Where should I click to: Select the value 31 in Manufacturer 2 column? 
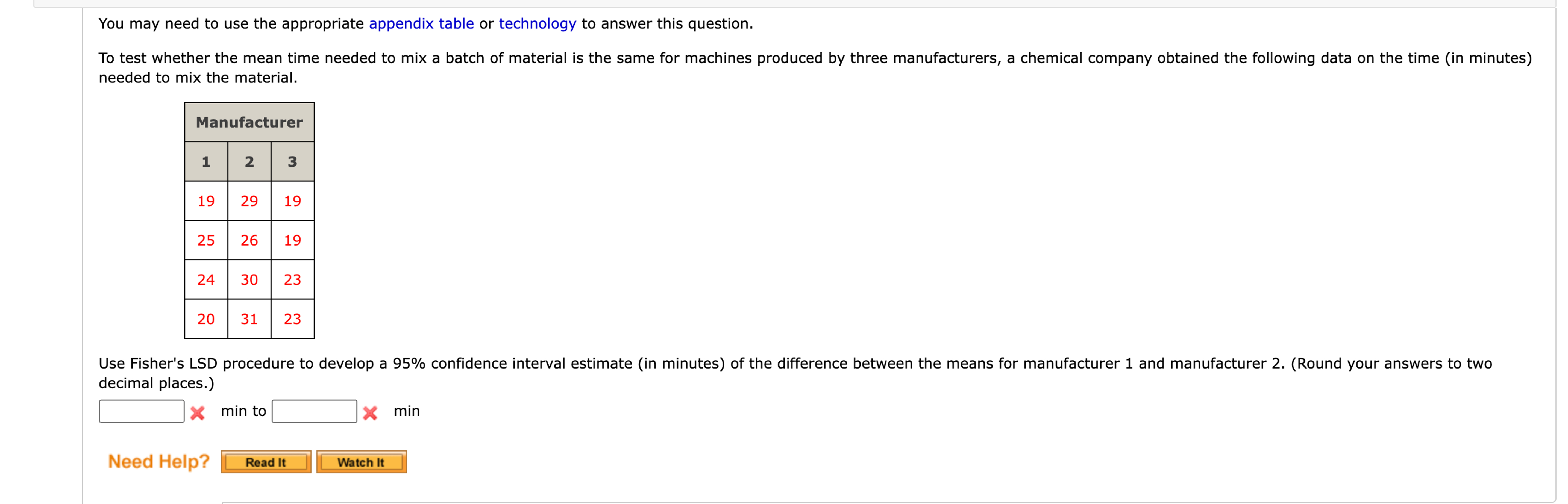[249, 319]
